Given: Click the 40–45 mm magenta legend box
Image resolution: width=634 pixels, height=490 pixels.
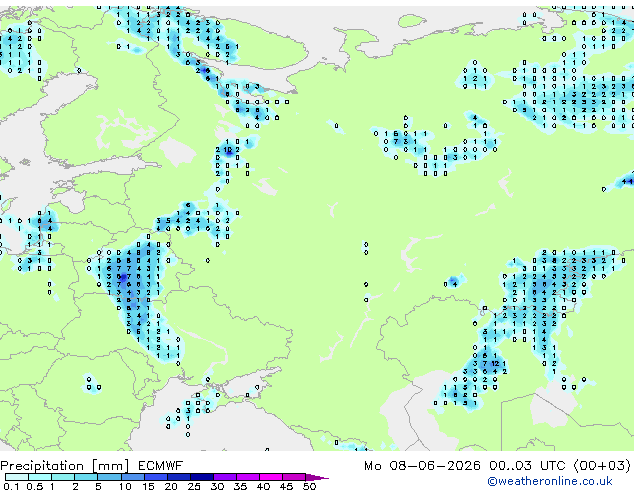Looking at the screenshot, I should pos(271,477).
